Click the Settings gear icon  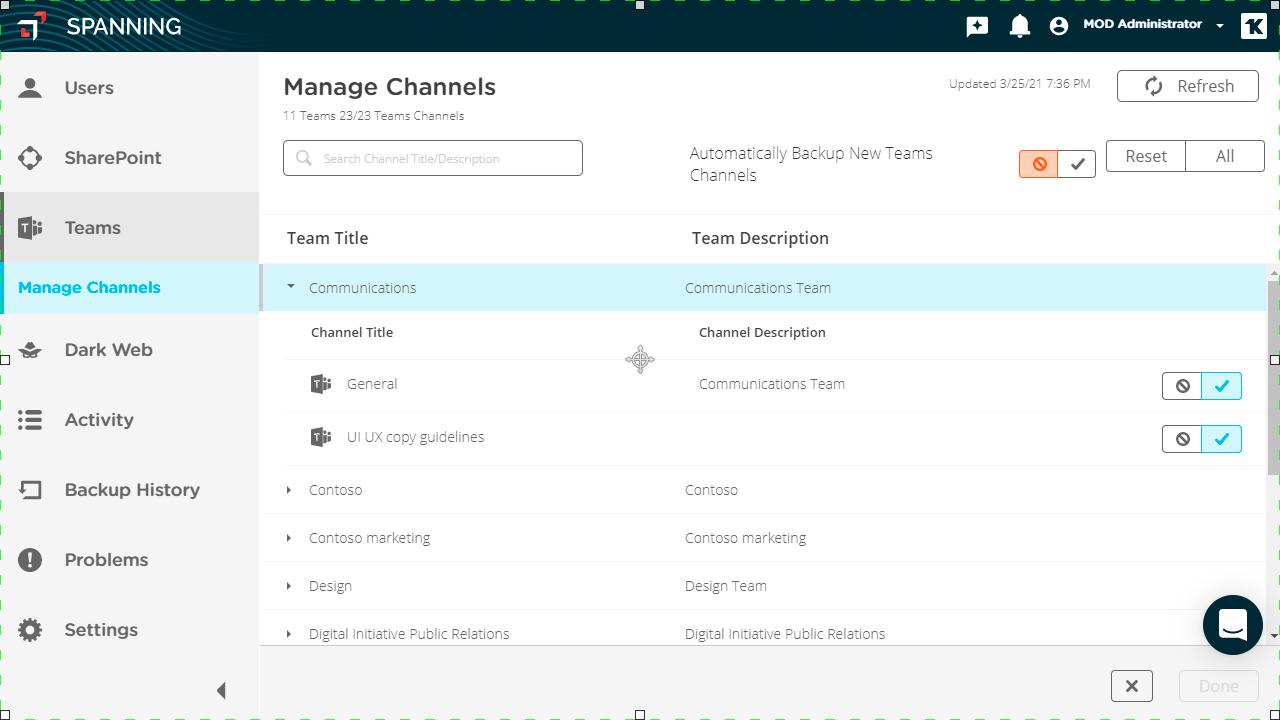tap(30, 630)
